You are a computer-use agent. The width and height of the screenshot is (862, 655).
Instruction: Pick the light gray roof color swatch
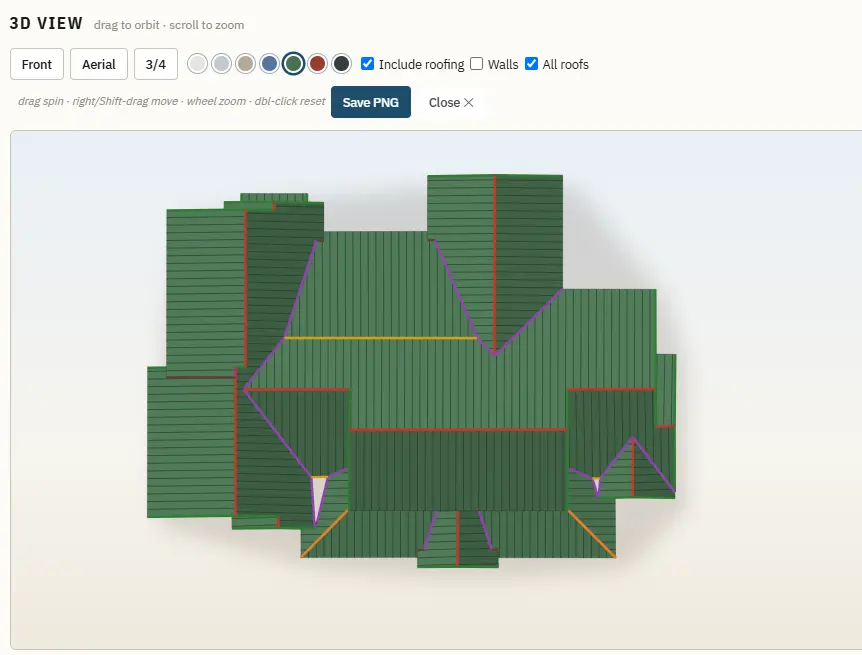click(x=222, y=64)
